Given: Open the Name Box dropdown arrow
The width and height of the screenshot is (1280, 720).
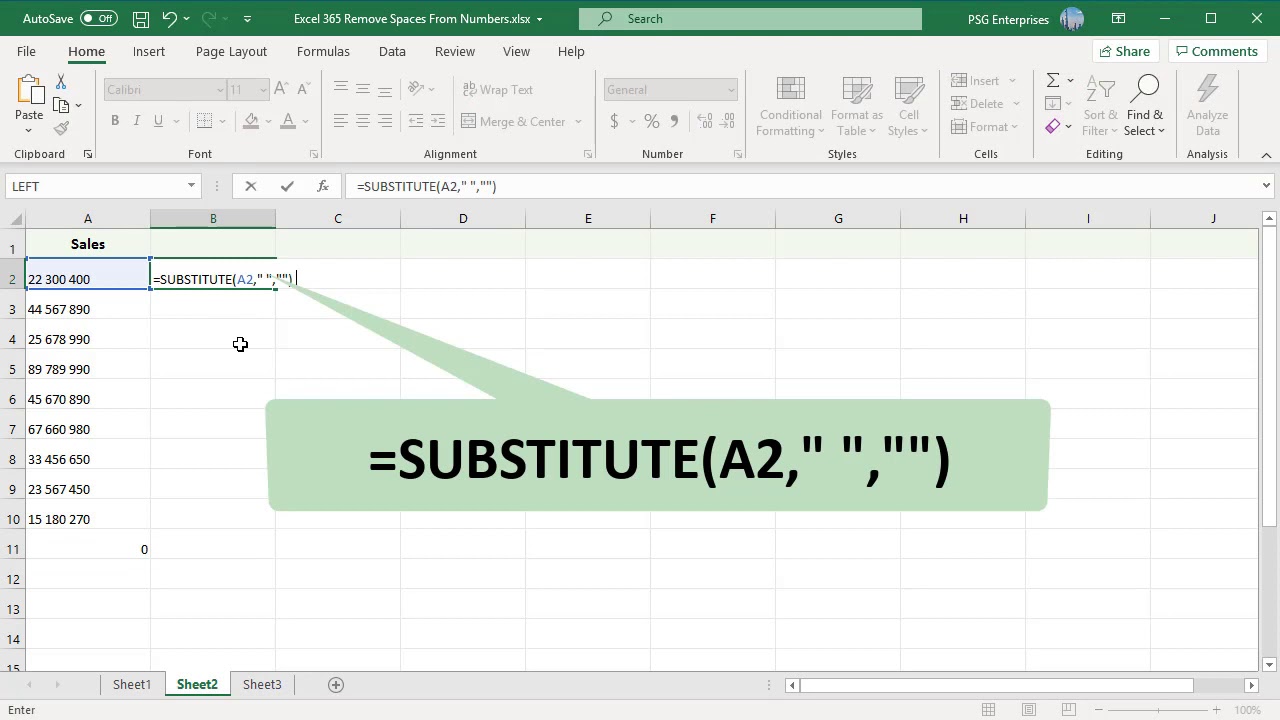Looking at the screenshot, I should tap(191, 186).
